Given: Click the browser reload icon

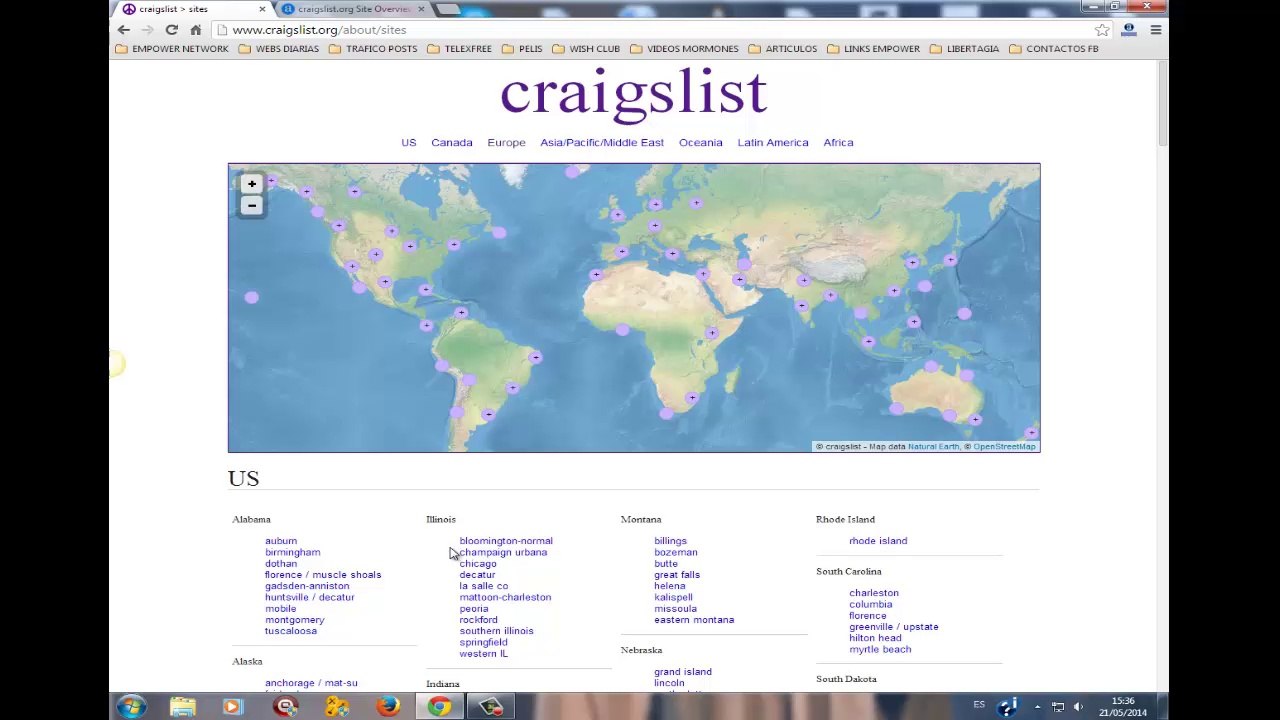Looking at the screenshot, I should pos(172,30).
